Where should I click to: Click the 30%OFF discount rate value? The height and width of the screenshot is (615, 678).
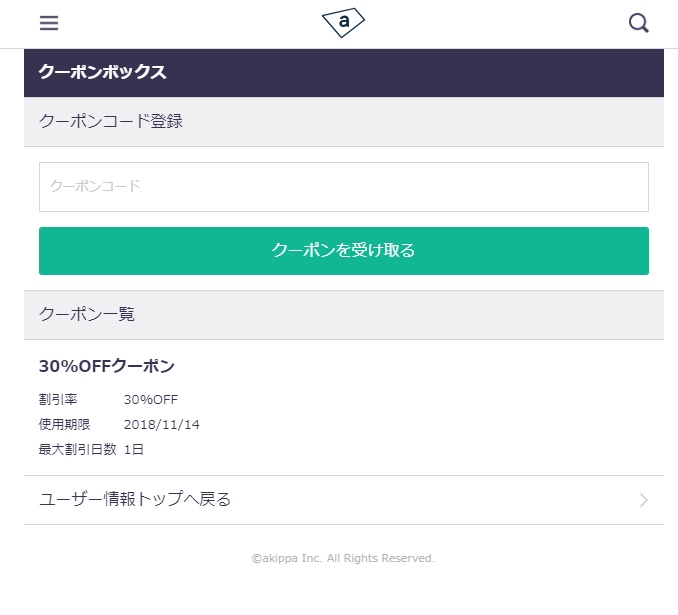[151, 399]
